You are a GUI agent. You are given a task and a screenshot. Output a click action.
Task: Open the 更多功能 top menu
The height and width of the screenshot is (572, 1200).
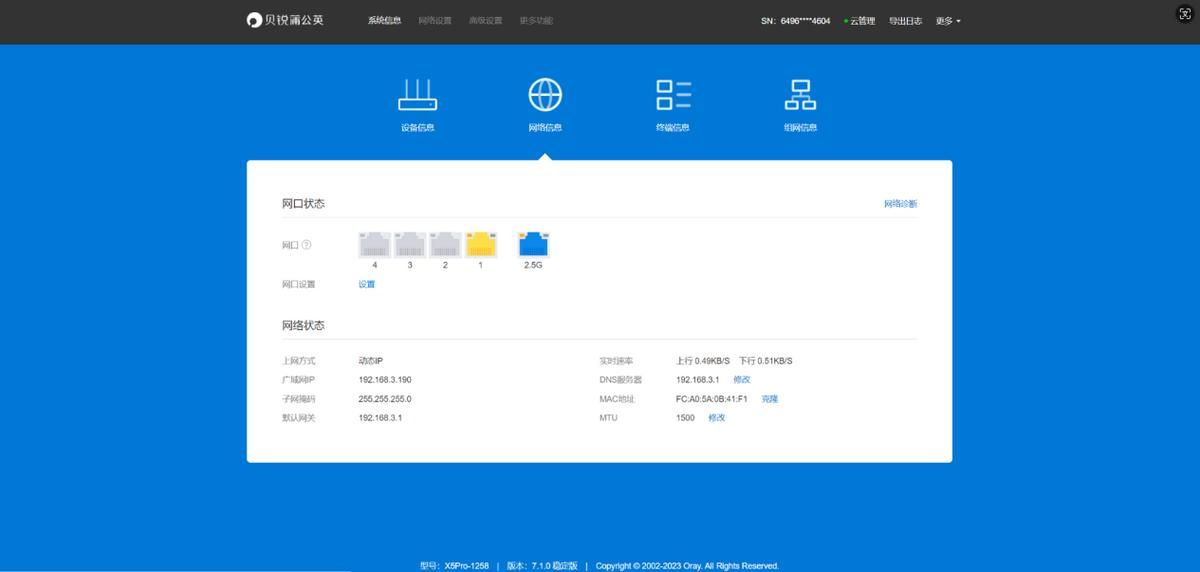pos(536,21)
